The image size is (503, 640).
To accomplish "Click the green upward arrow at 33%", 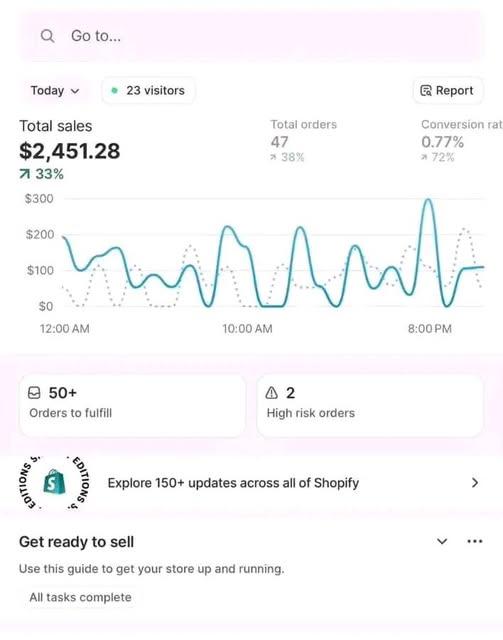I will (x=24, y=174).
